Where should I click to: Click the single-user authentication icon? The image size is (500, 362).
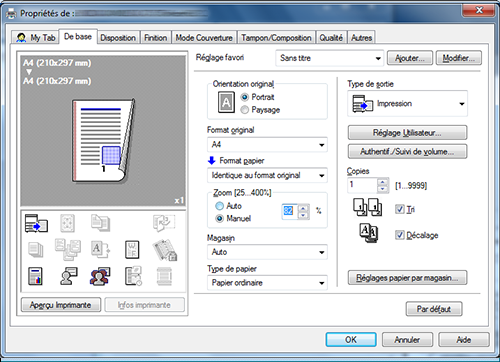(x=69, y=276)
